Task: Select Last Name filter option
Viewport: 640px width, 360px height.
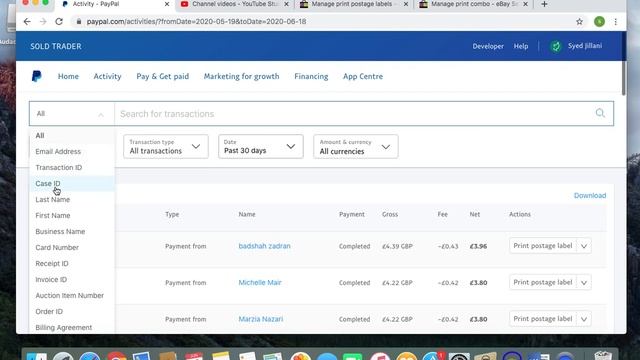Action: click(x=72, y=200)
